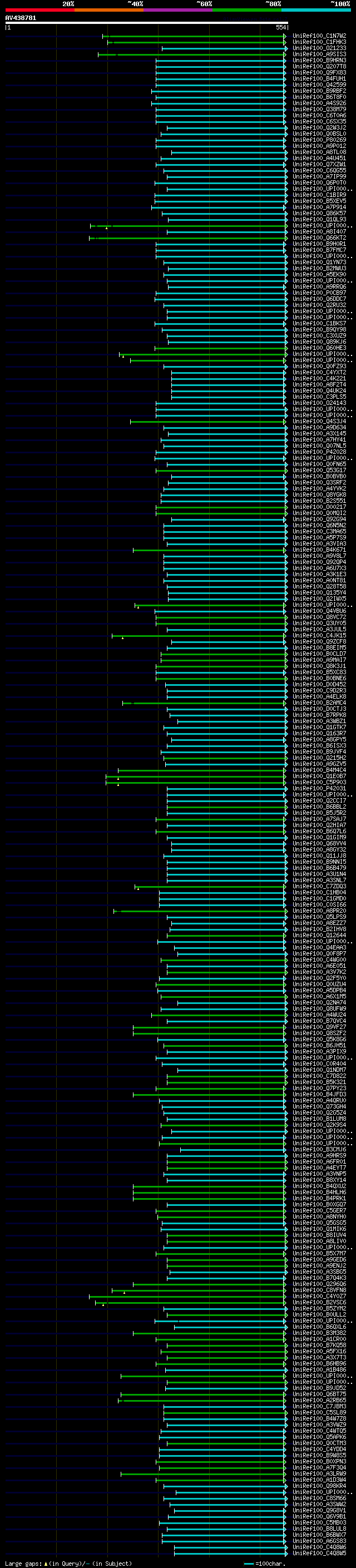The height and width of the screenshot is (1568, 356).
Task: Select the UniRef100_Q66KT2 label
Action: [319, 238]
